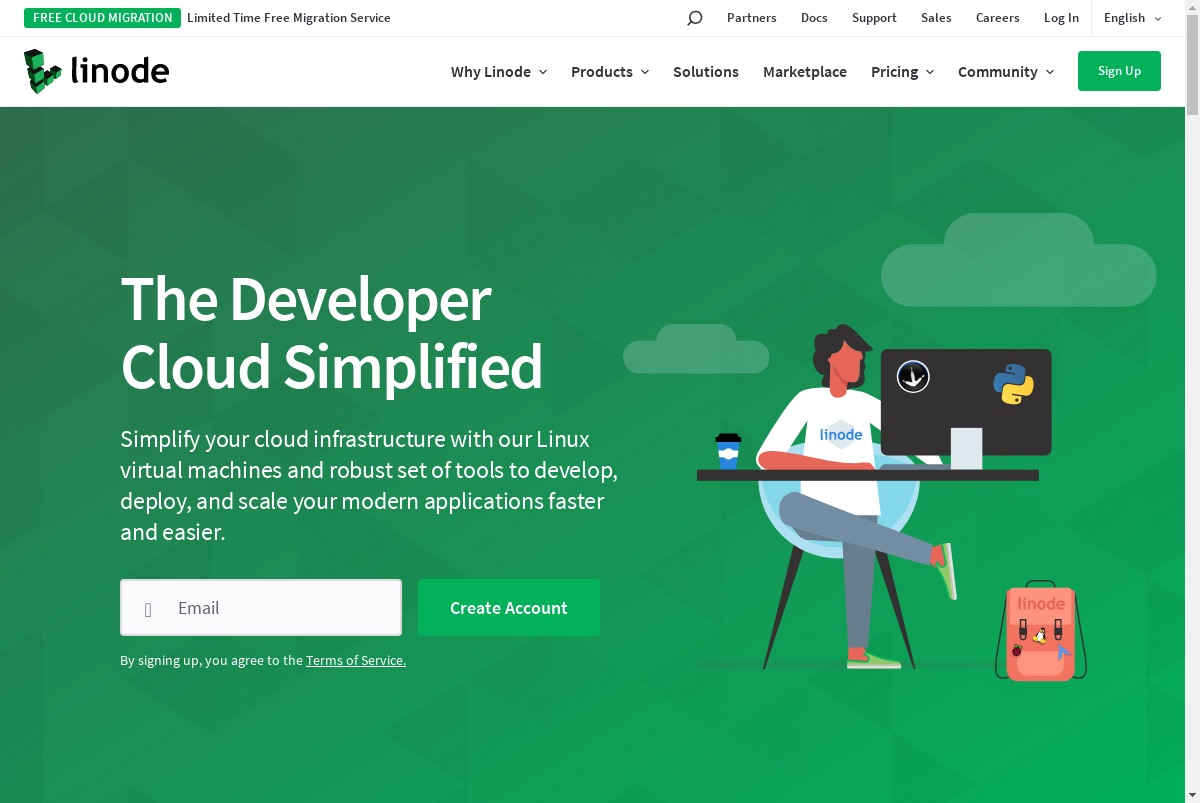Screen dimensions: 1200x803
Task: Focus the Email input field
Action: pyautogui.click(x=261, y=608)
